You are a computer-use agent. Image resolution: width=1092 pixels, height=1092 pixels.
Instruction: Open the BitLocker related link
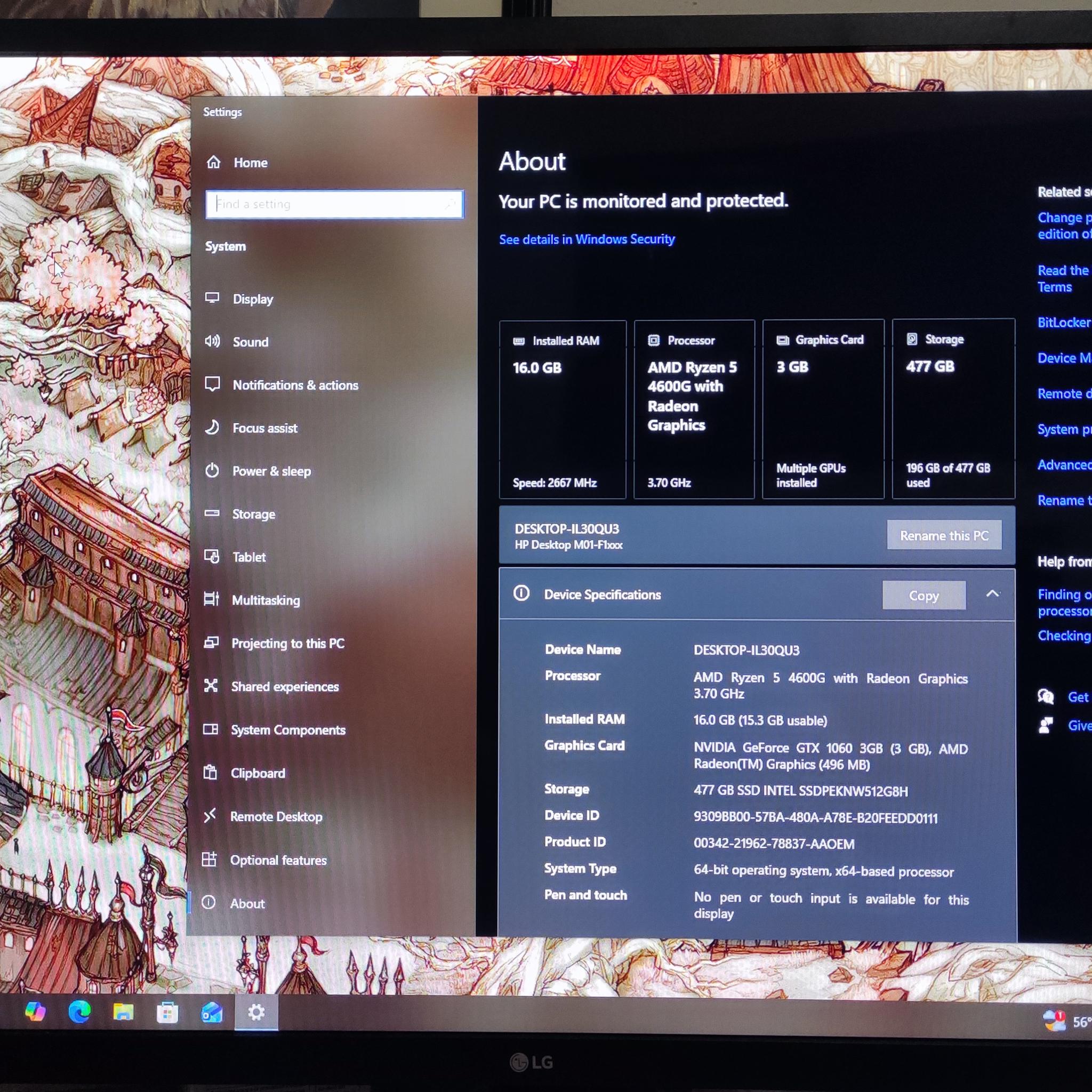coord(1064,322)
